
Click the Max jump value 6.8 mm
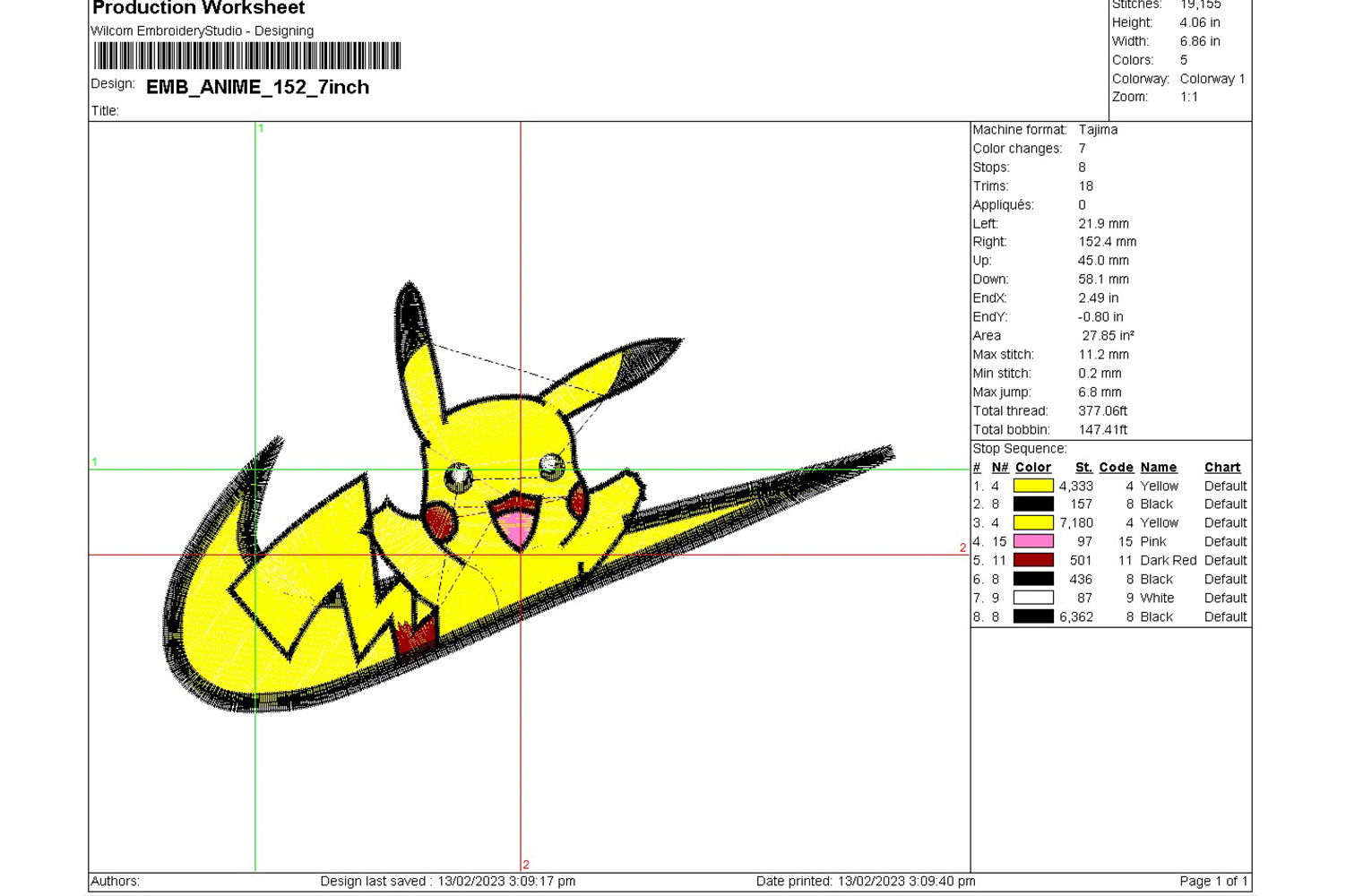point(1100,392)
